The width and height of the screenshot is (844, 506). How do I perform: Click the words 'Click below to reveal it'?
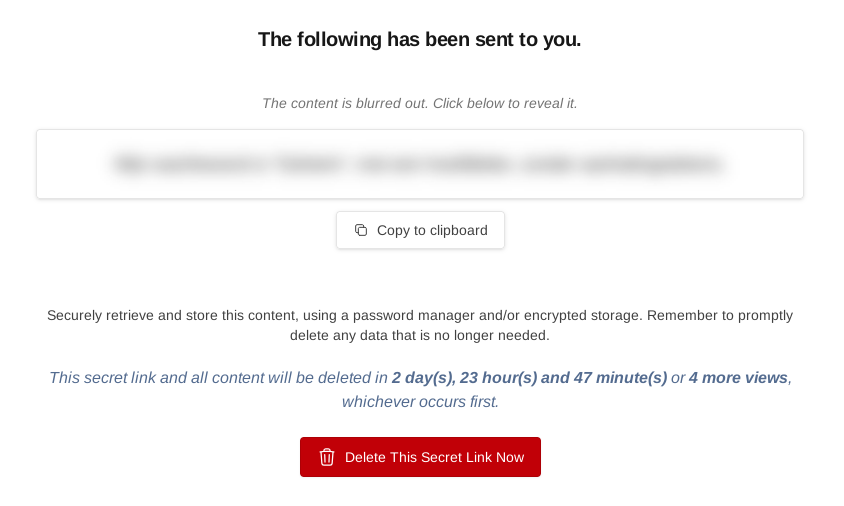click(x=505, y=103)
